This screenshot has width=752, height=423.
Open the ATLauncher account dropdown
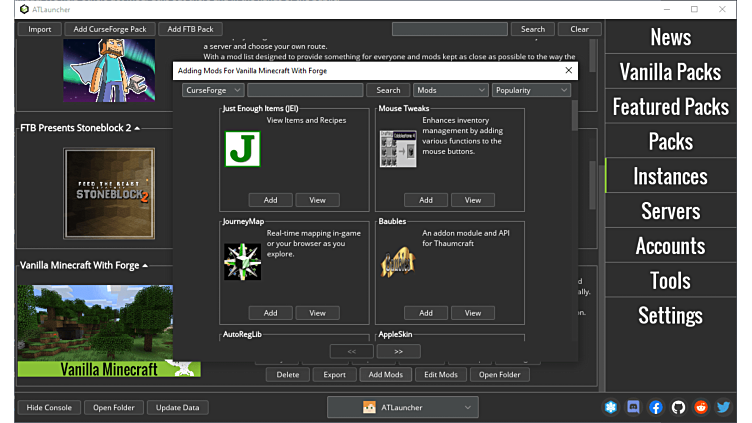pyautogui.click(x=402, y=407)
